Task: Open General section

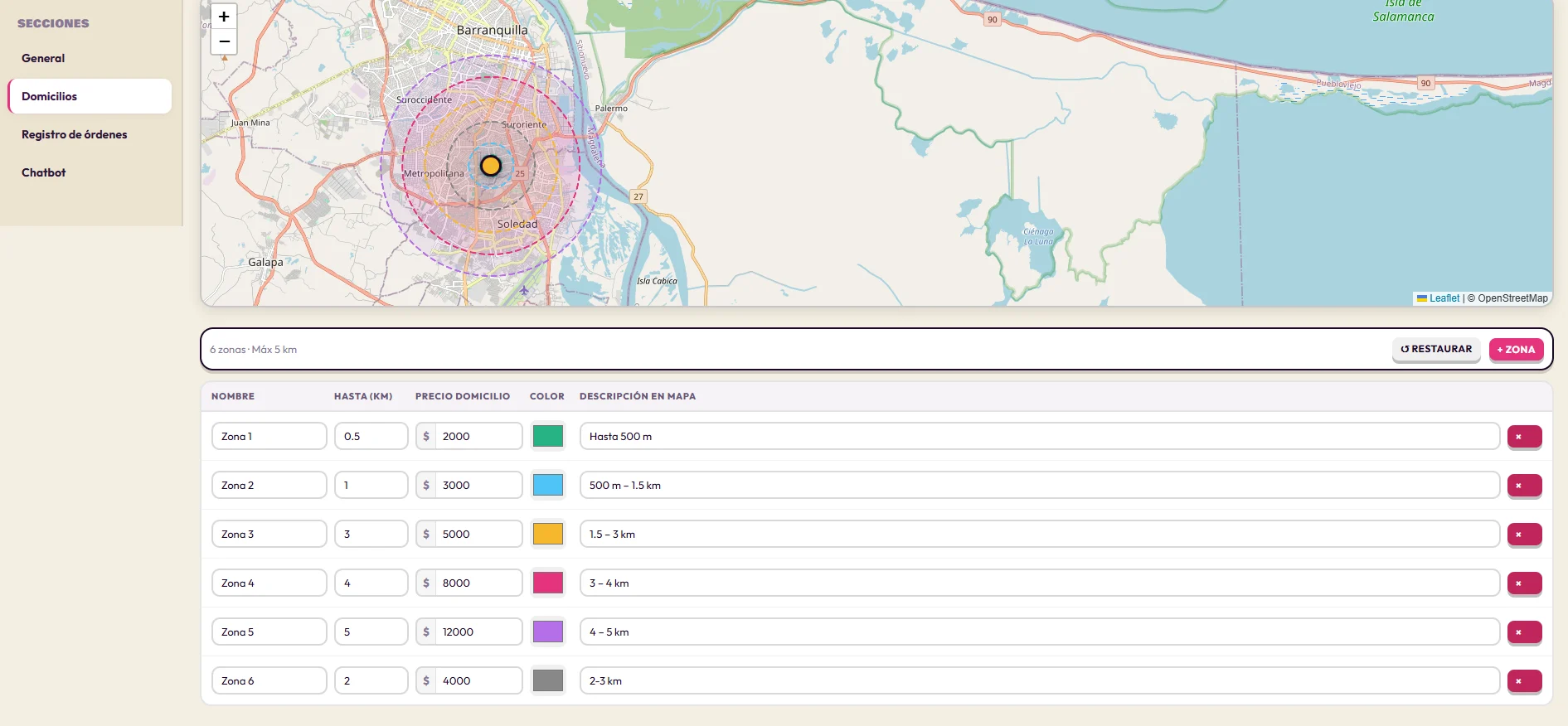Action: pos(90,58)
